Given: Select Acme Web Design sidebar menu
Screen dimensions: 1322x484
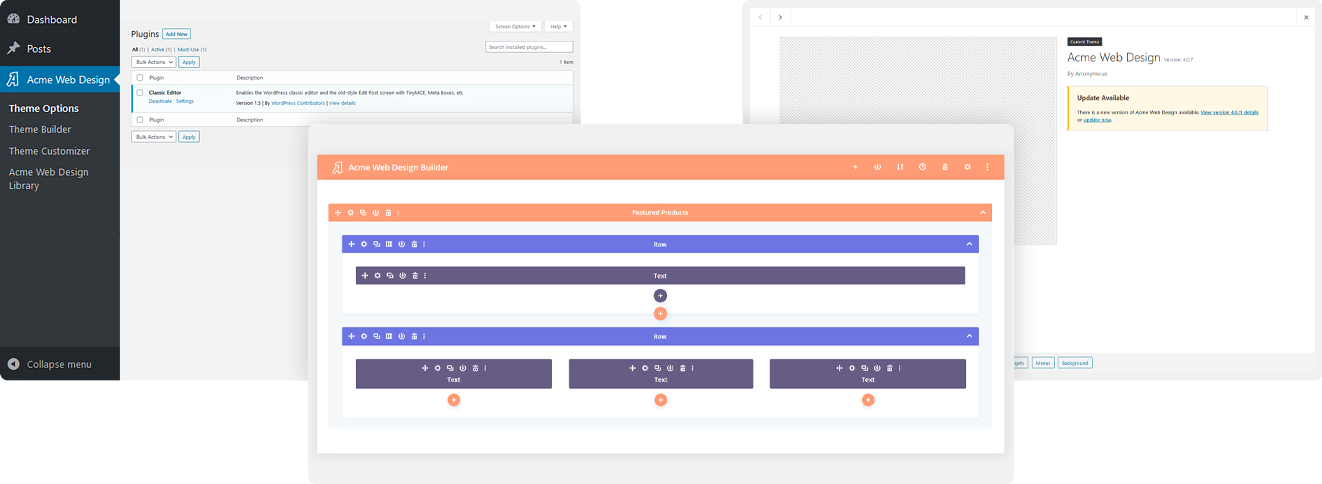Looking at the screenshot, I should click(60, 80).
